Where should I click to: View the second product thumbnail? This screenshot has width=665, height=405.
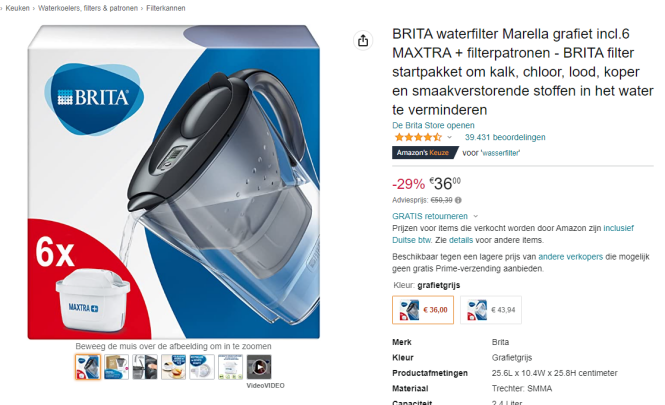click(x=116, y=367)
